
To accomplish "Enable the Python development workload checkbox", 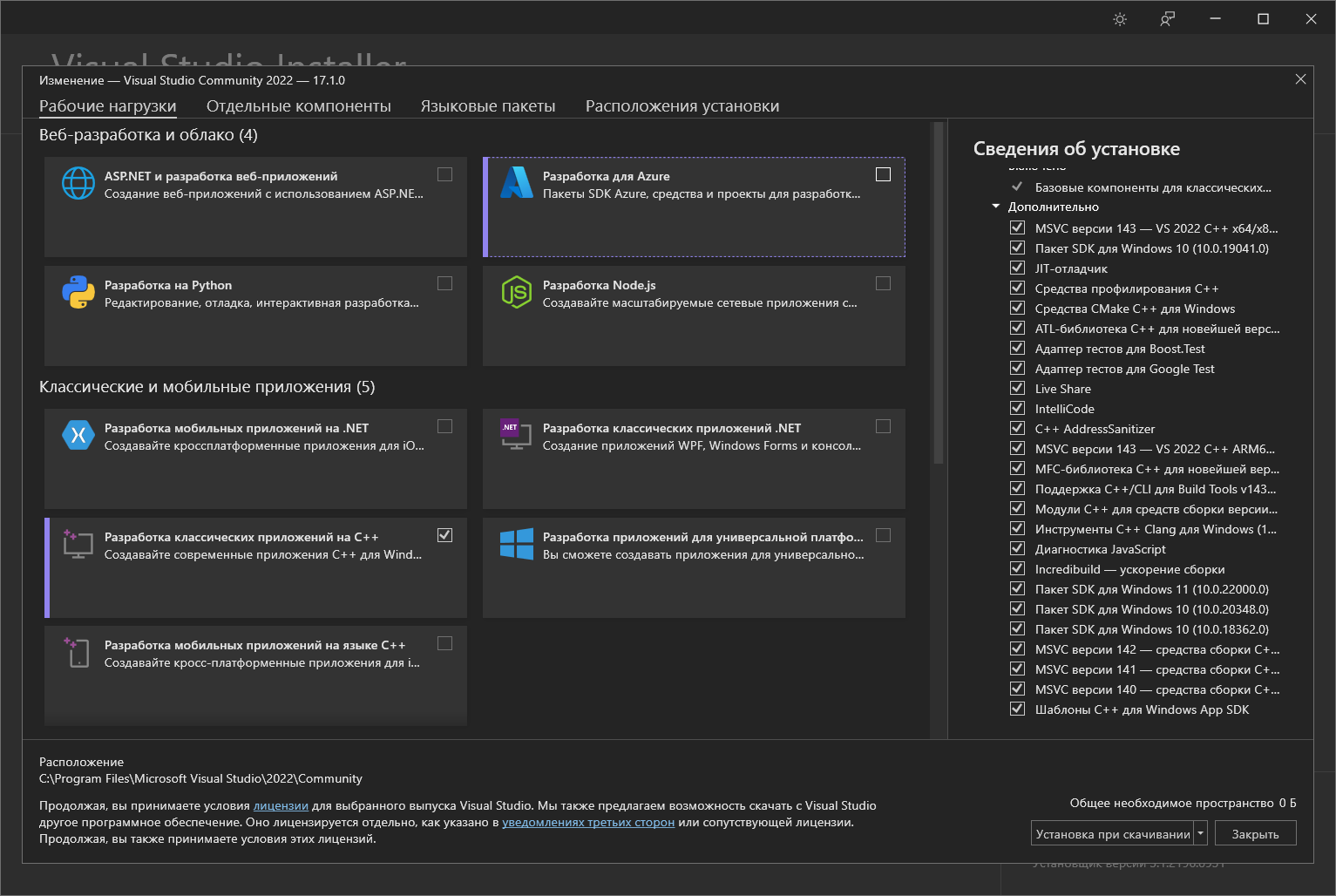I will tap(444, 283).
